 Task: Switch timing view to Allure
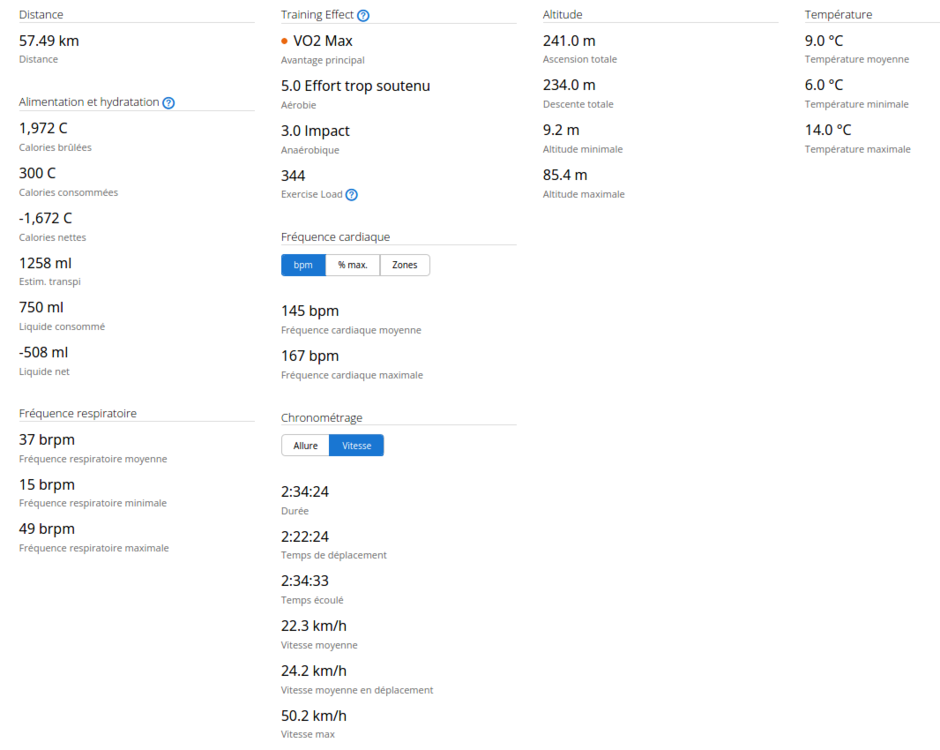tap(305, 445)
